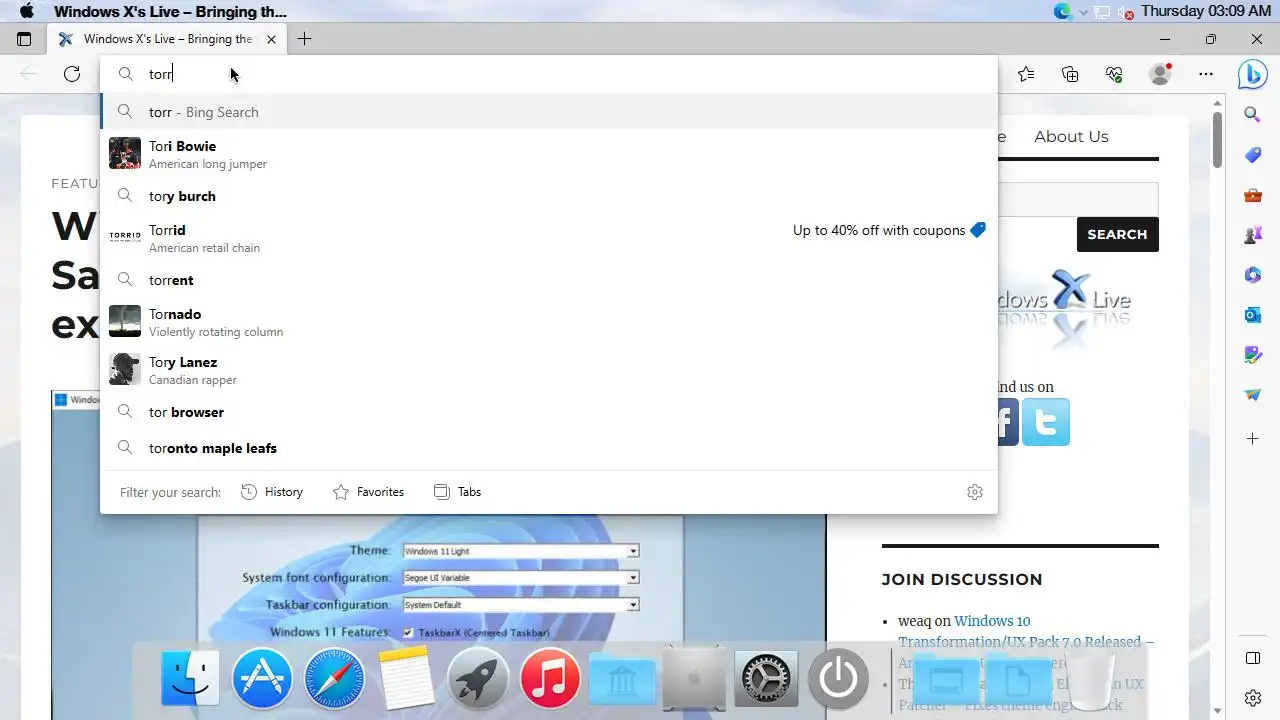The image size is (1280, 720).
Task: Open the Twitter icon under Find us on
Action: [1046, 422]
